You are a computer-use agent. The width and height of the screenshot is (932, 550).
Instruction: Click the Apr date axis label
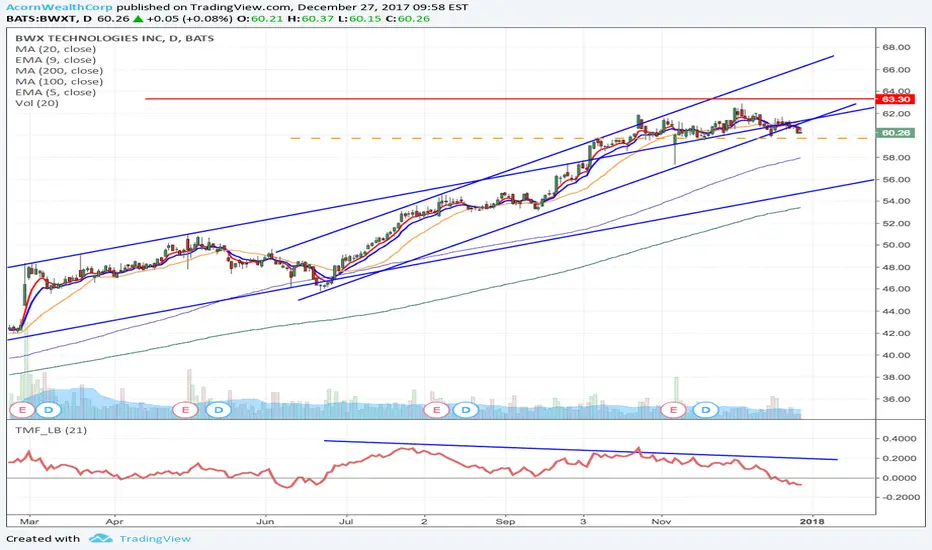click(x=114, y=521)
